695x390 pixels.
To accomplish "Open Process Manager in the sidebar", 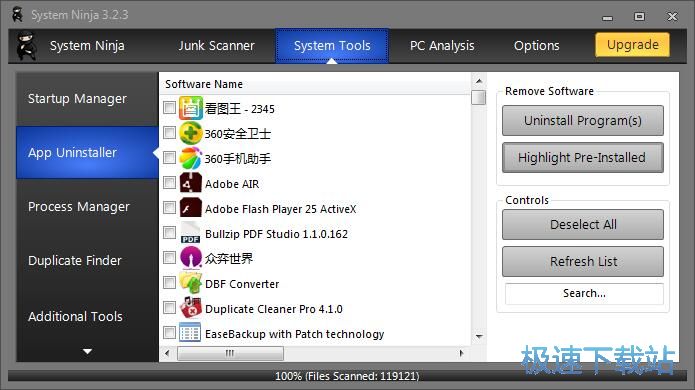I will 87,207.
